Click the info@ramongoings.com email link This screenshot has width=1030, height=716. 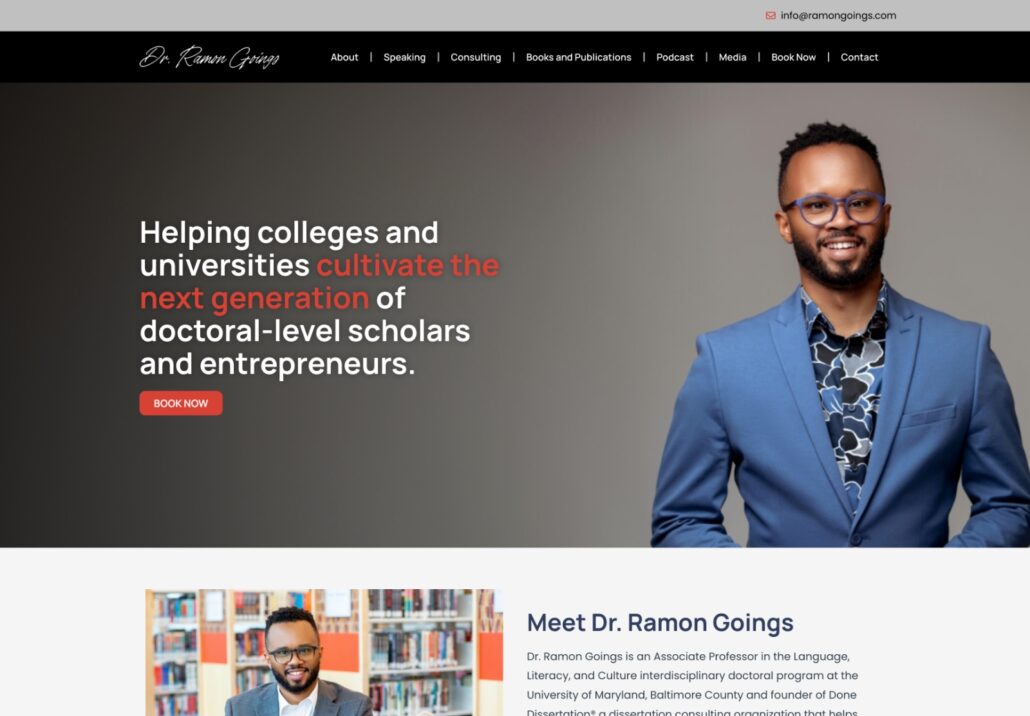click(x=838, y=16)
